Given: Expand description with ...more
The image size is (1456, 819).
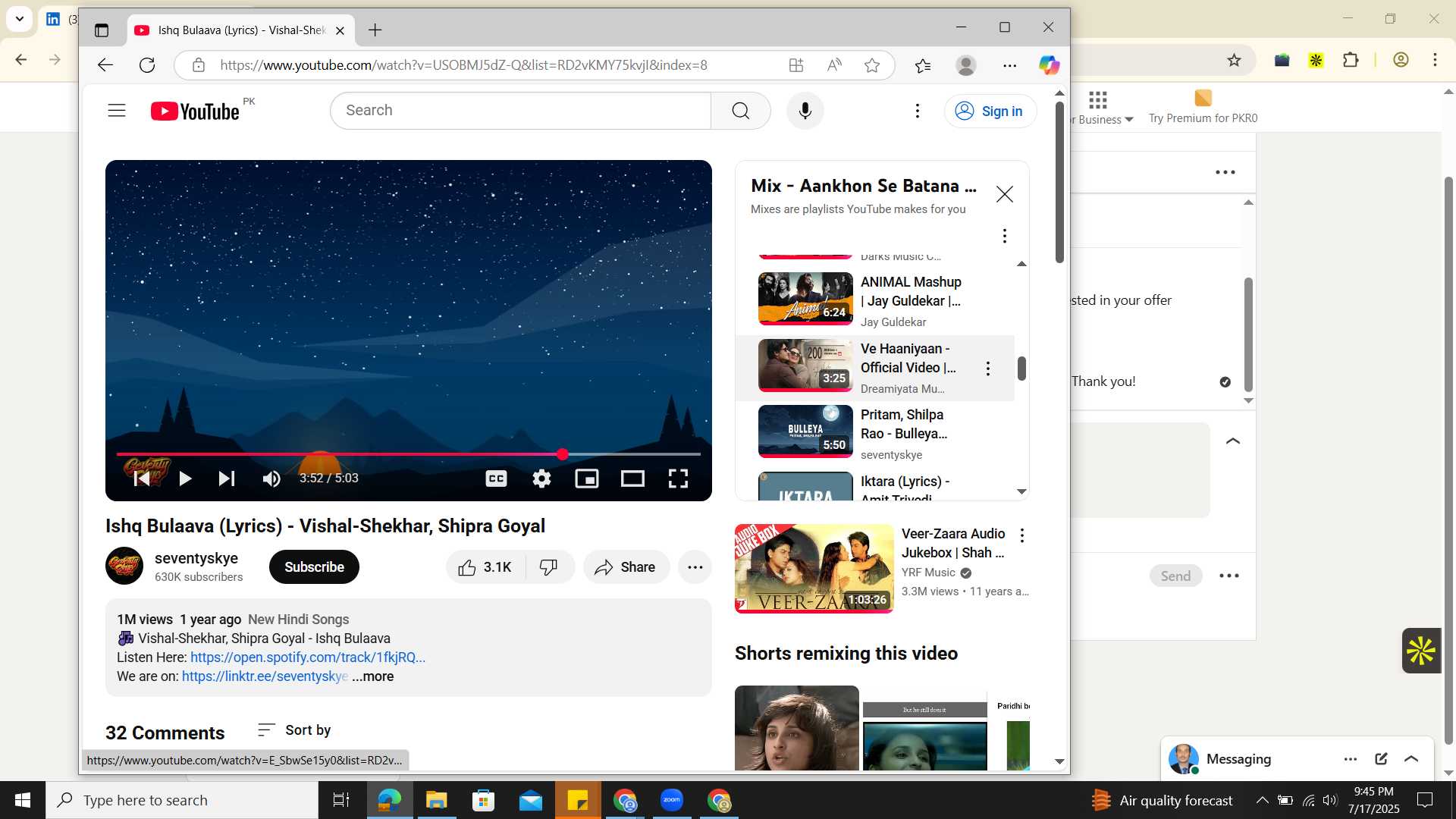Looking at the screenshot, I should [x=373, y=676].
